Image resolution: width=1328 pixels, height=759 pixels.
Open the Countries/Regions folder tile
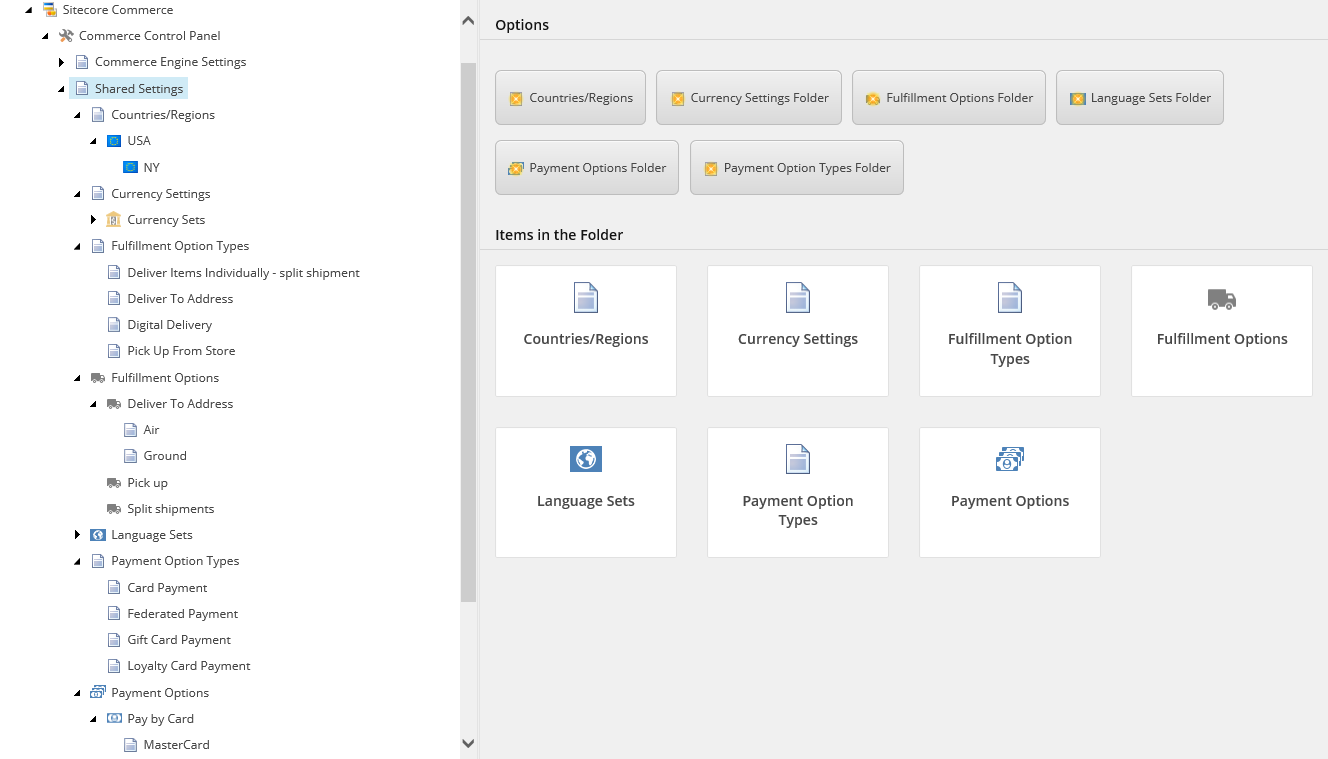pos(586,331)
